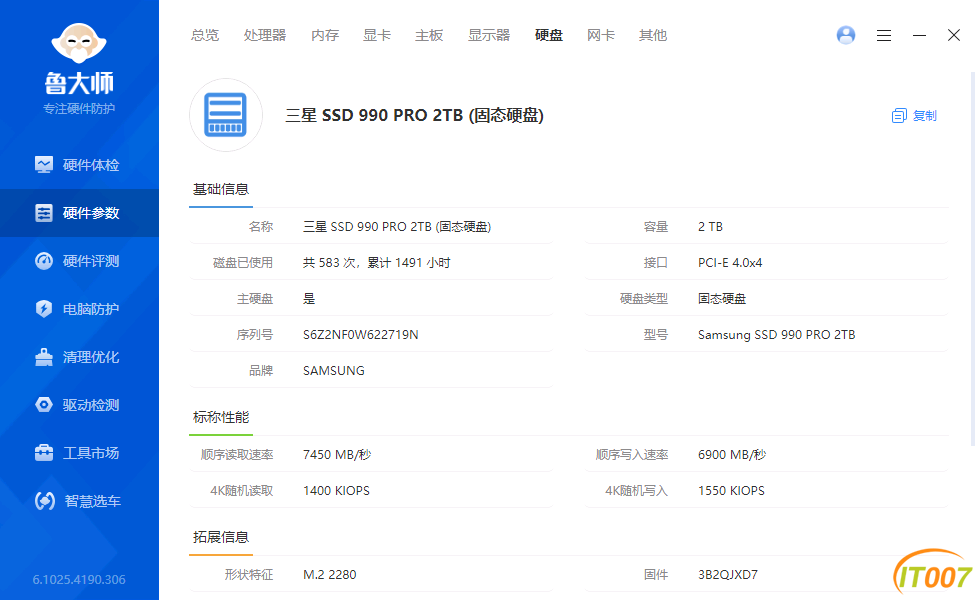
Task: Open 驱动检测 driver detection icon
Action: [x=44, y=405]
